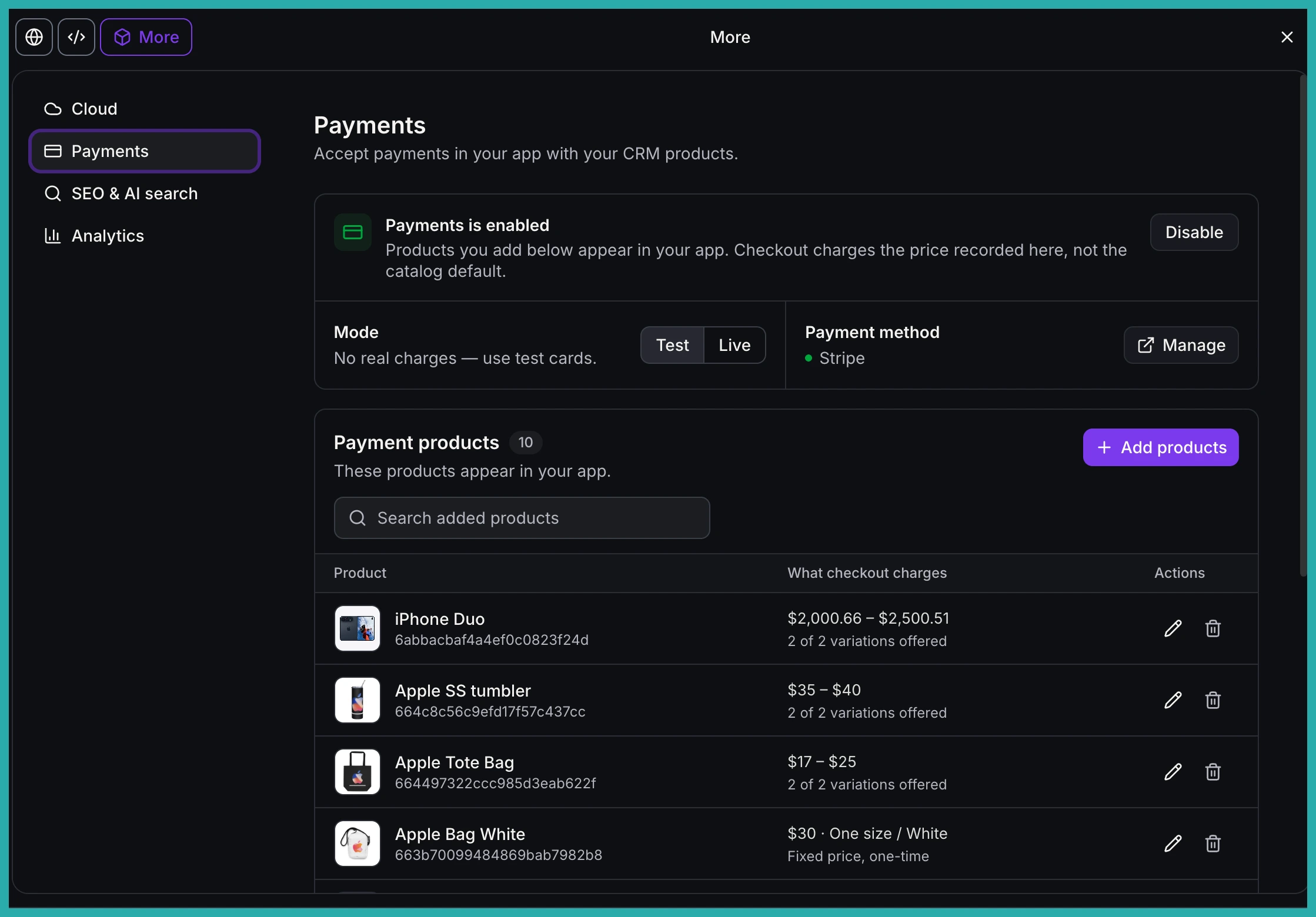Manage the Stripe payment method
The width and height of the screenshot is (1316, 917).
point(1181,345)
